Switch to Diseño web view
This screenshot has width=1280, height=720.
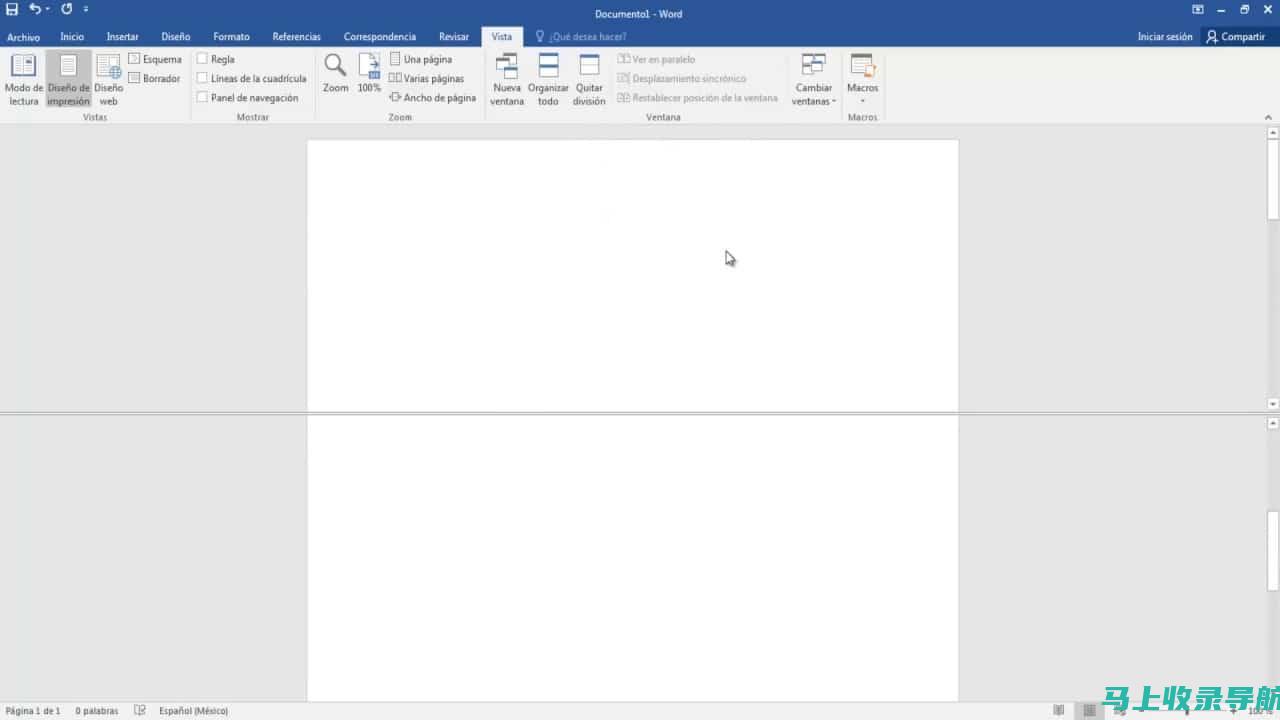[x=108, y=80]
